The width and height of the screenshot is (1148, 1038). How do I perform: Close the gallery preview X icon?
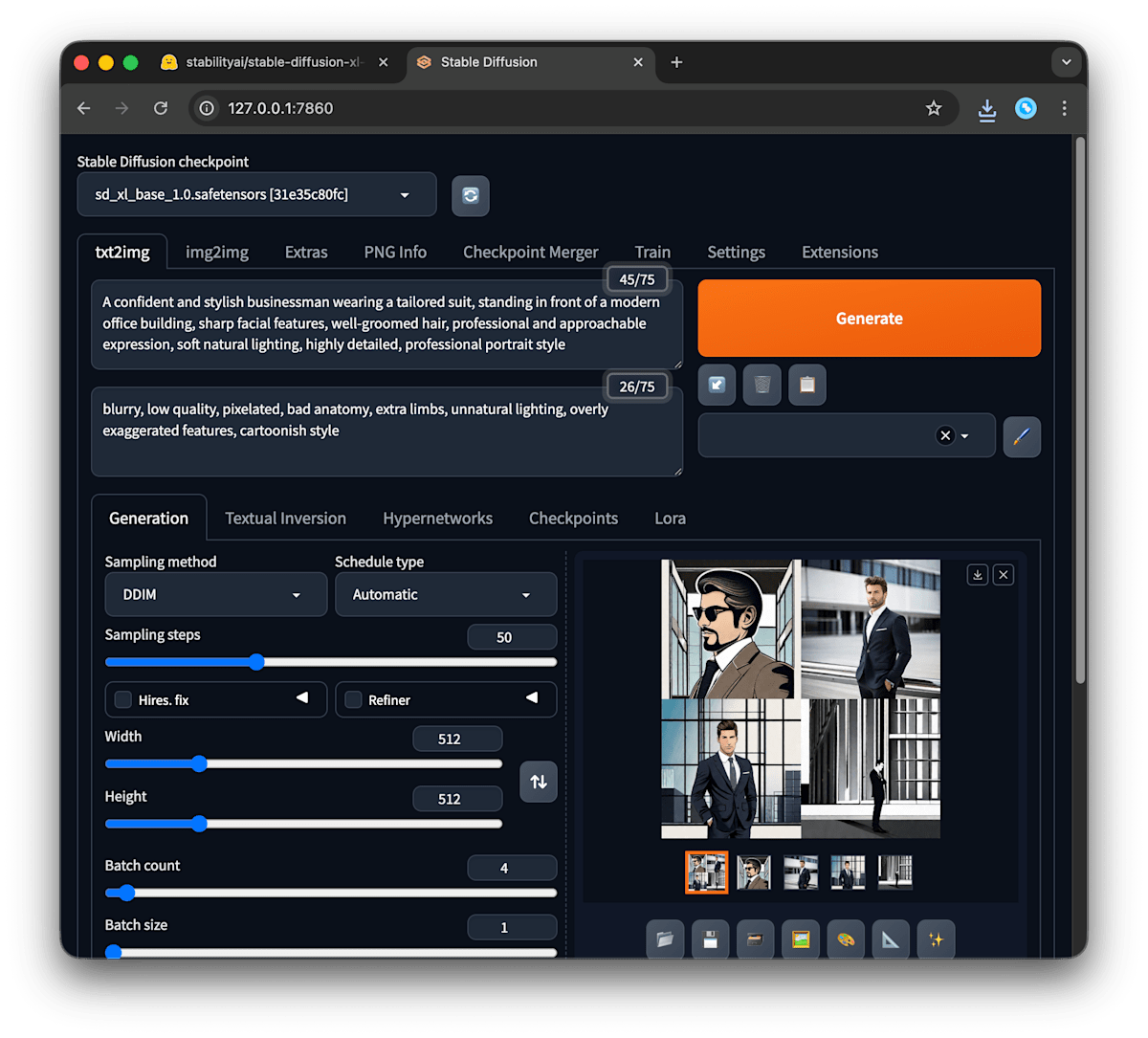pos(1004,575)
